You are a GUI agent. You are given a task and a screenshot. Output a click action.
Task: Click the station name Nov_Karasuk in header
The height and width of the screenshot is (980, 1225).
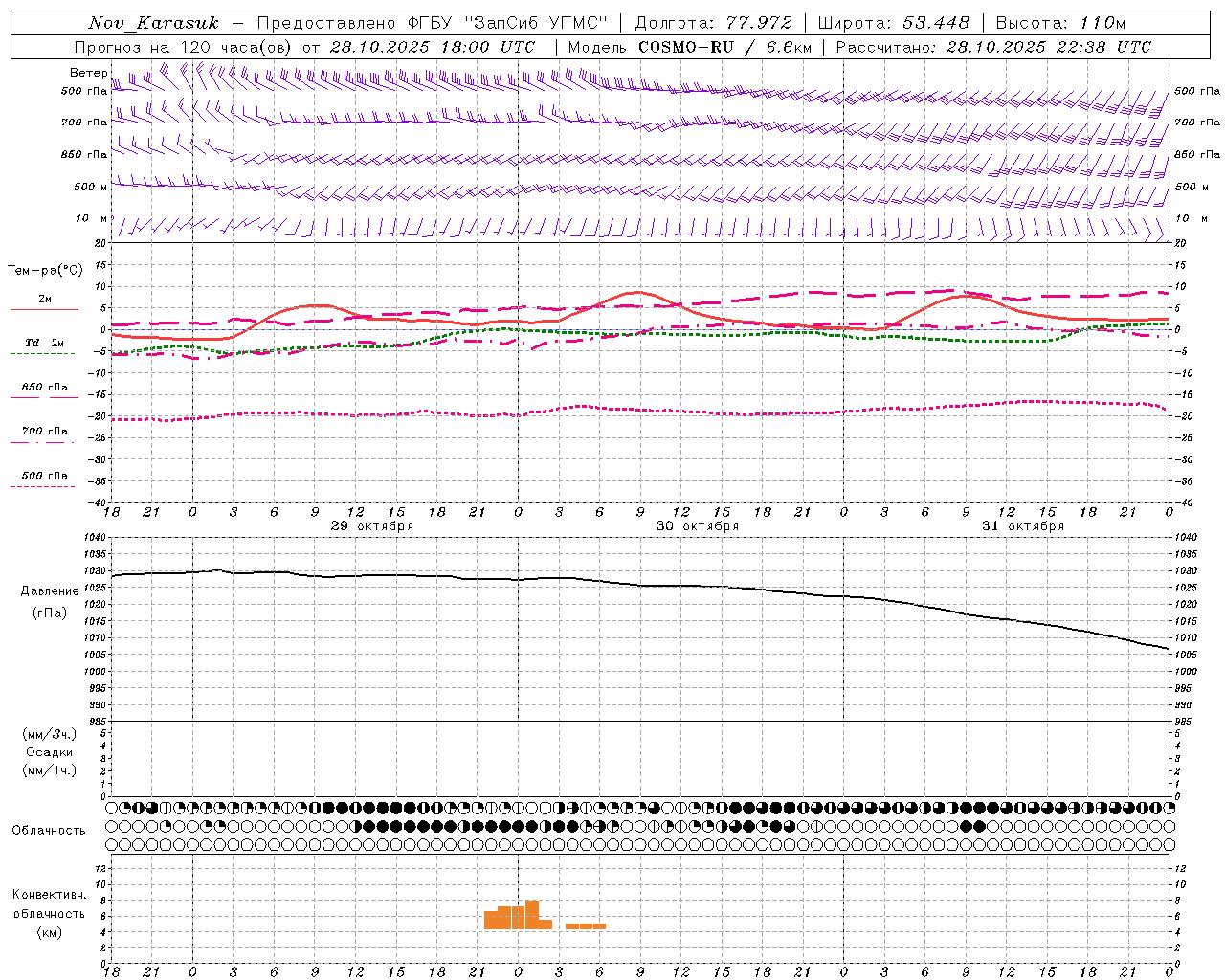coord(153,23)
